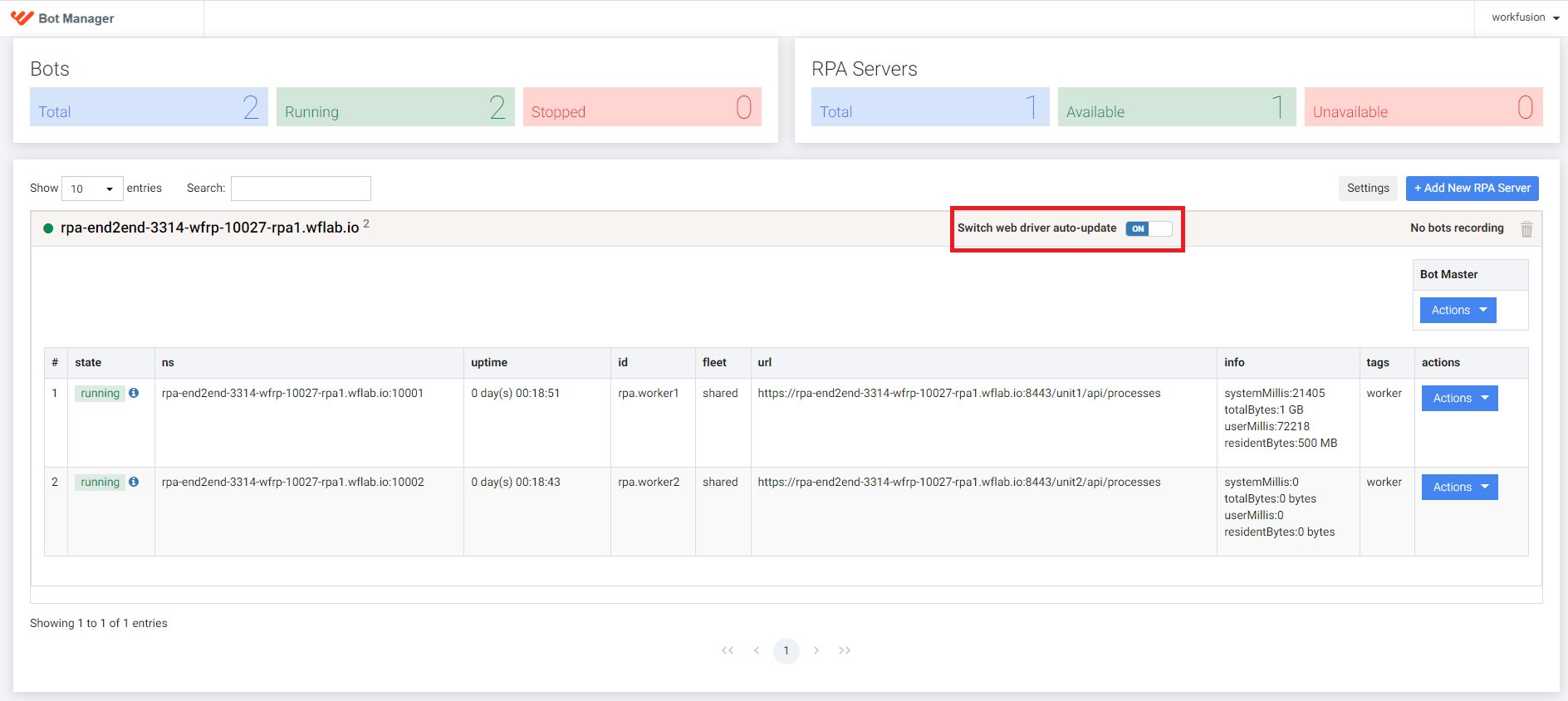Click 'residentBytes:500 MB' info line
The height and width of the screenshot is (701, 1568).
tap(1281, 443)
